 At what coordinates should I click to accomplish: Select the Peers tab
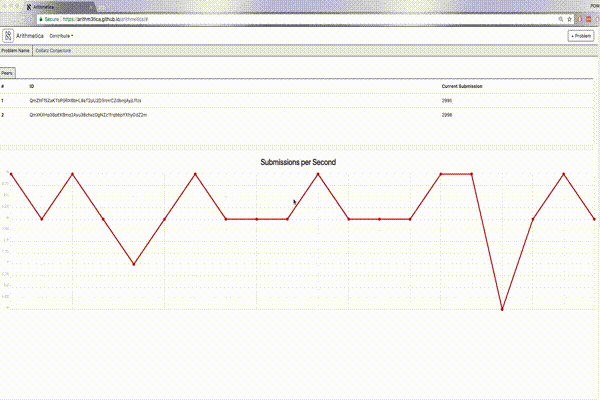(7, 73)
